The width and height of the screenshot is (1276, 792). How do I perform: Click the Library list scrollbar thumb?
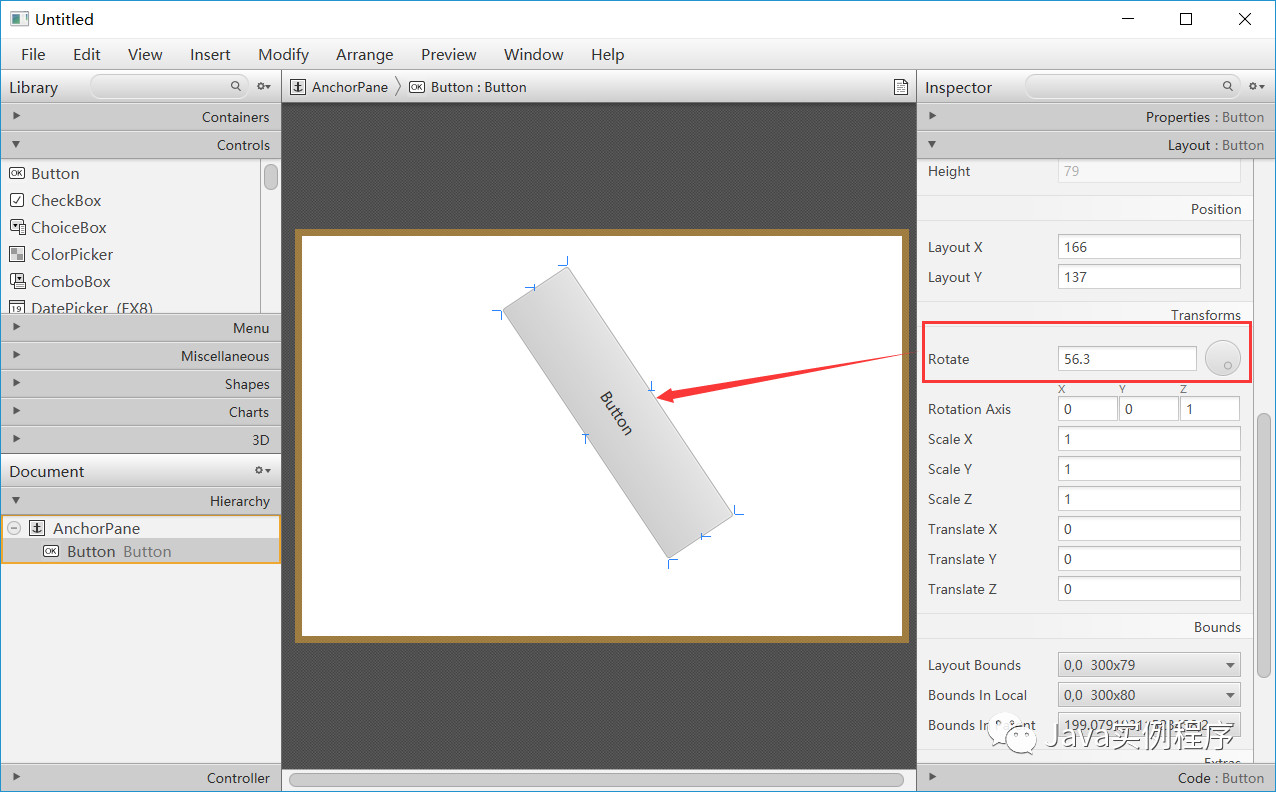coord(271,177)
